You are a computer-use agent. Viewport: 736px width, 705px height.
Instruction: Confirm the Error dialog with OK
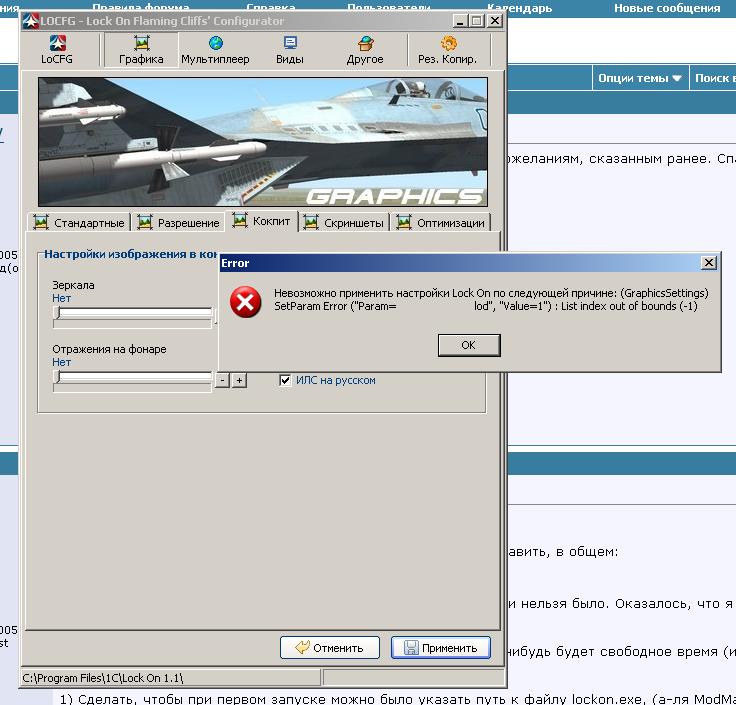pos(469,345)
